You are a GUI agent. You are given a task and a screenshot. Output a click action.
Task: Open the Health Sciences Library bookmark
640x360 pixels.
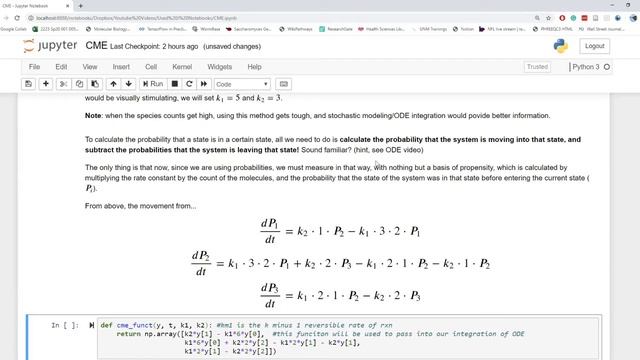point(382,29)
